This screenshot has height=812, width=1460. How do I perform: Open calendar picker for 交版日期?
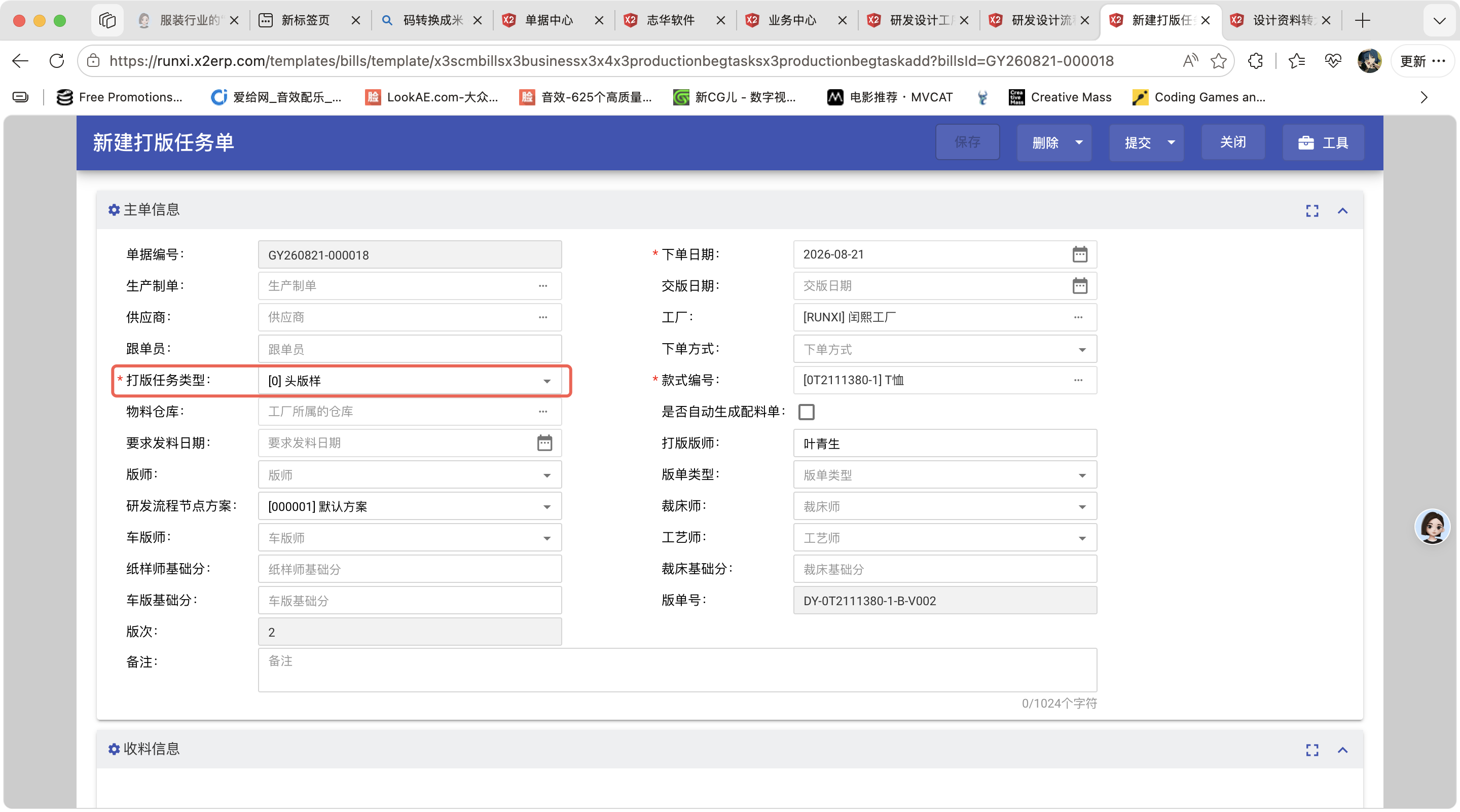click(x=1080, y=285)
